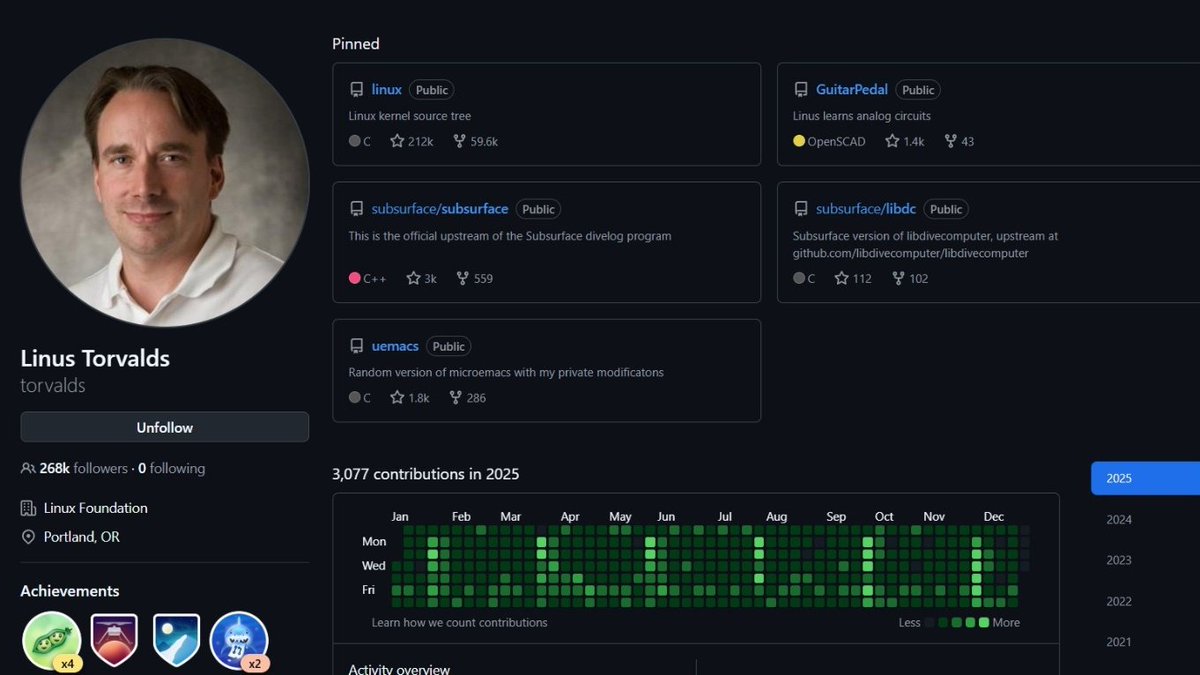View uemacs's 286 forks
Screen dimensions: 1200x675
coord(467,397)
